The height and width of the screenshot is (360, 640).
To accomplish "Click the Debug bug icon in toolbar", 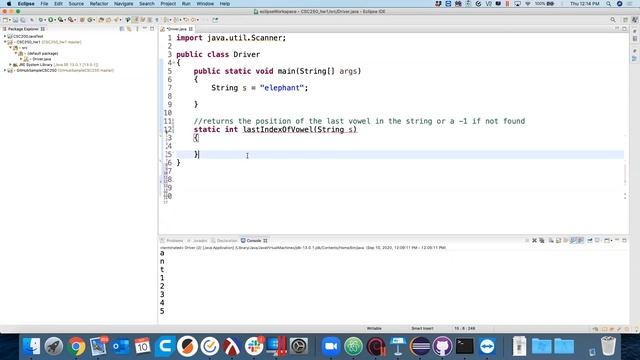I will (x=41, y=20).
